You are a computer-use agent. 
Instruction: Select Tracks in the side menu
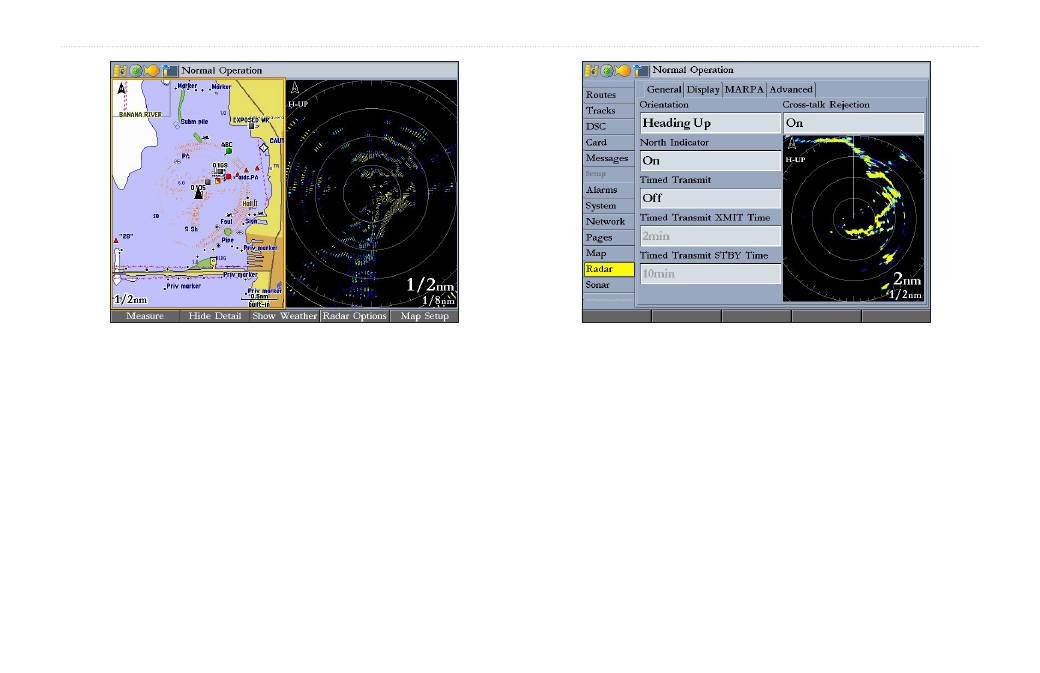pyautogui.click(x=609, y=111)
